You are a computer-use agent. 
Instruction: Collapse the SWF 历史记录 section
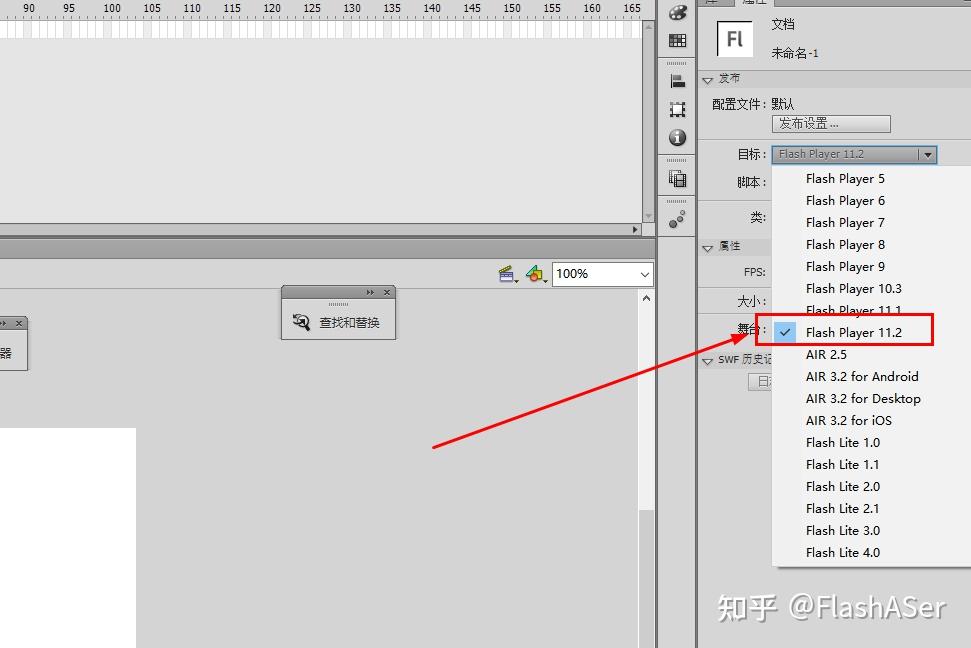click(708, 361)
